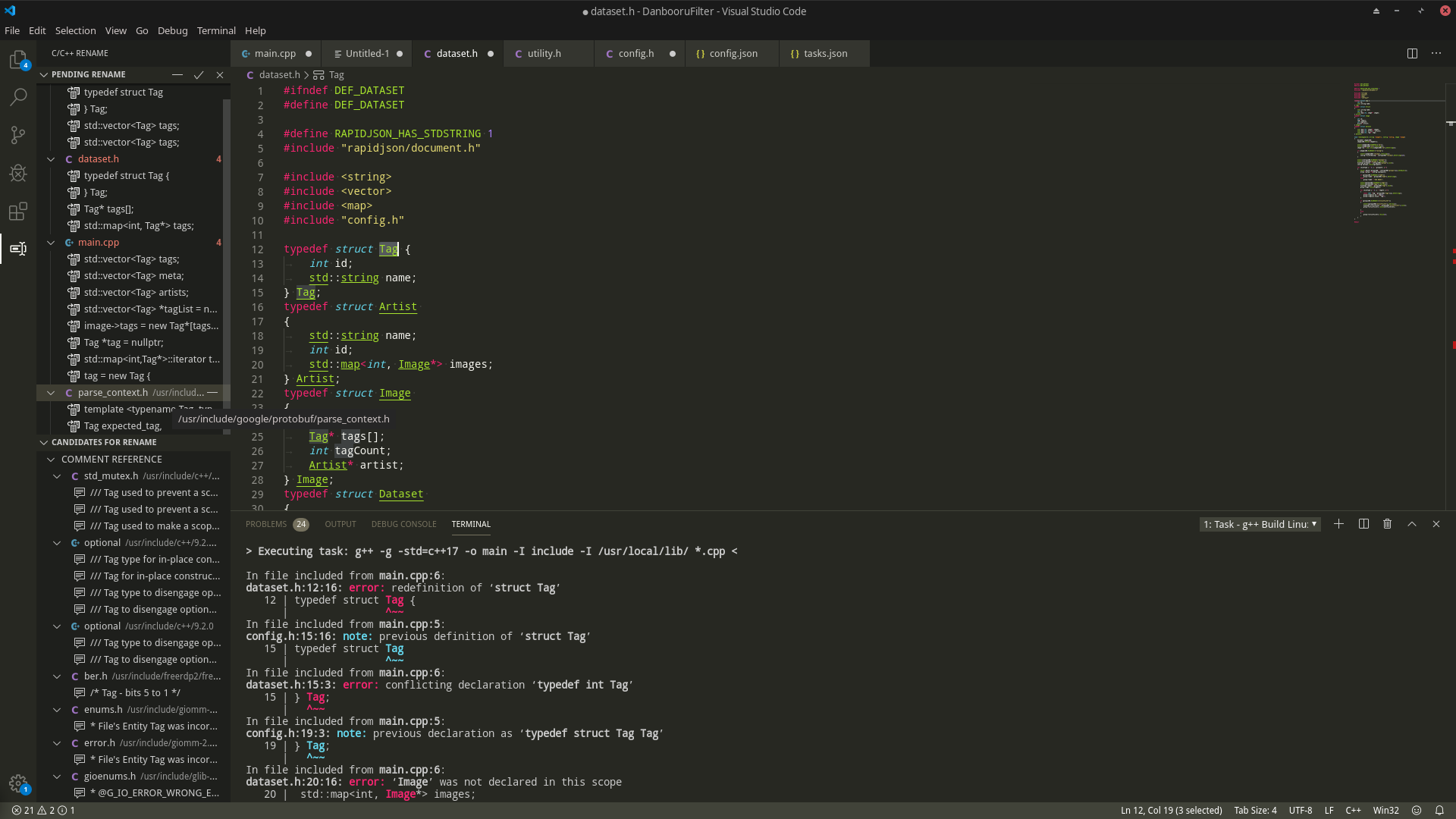Collapse the dataset.h rename group
Viewport: 1456px width, 819px height.
51,158
